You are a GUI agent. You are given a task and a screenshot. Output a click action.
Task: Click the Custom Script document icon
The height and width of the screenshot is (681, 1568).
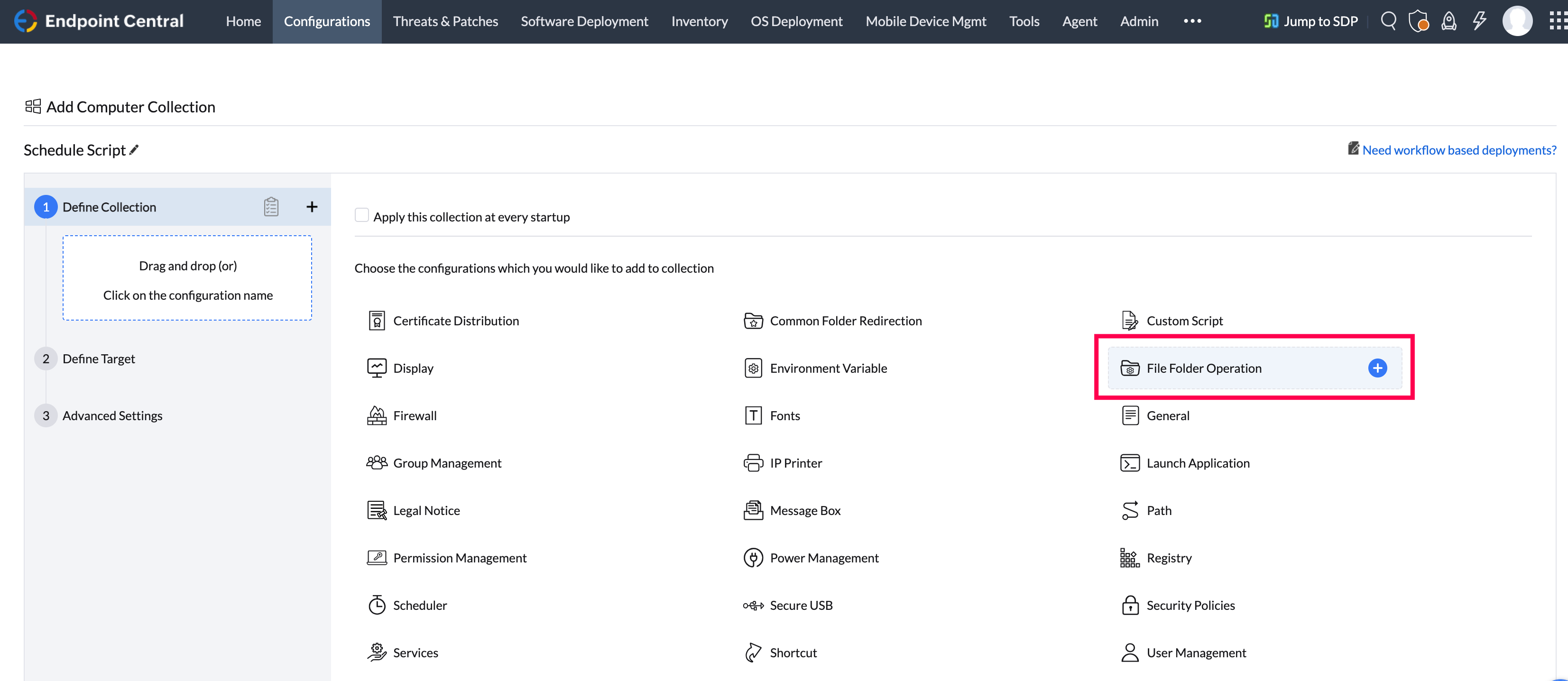coord(1130,321)
